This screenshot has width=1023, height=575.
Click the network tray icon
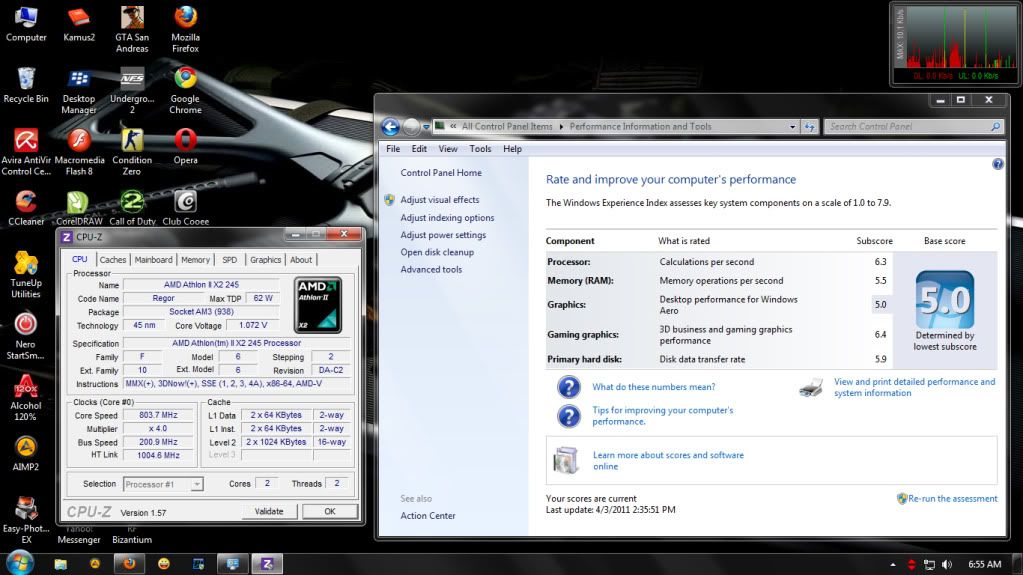click(929, 565)
